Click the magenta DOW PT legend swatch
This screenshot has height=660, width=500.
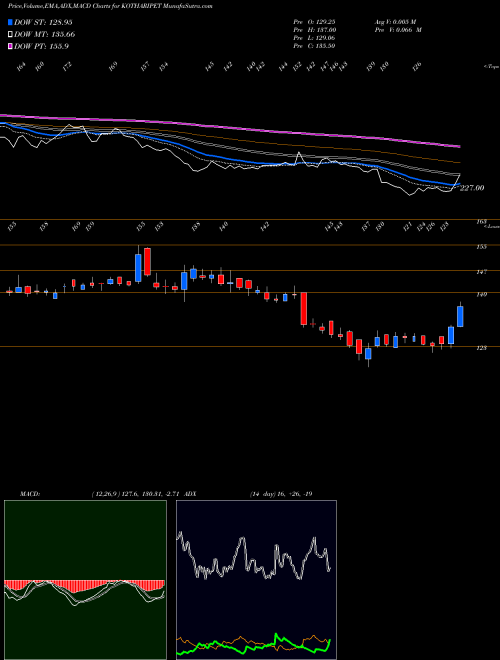[10, 46]
